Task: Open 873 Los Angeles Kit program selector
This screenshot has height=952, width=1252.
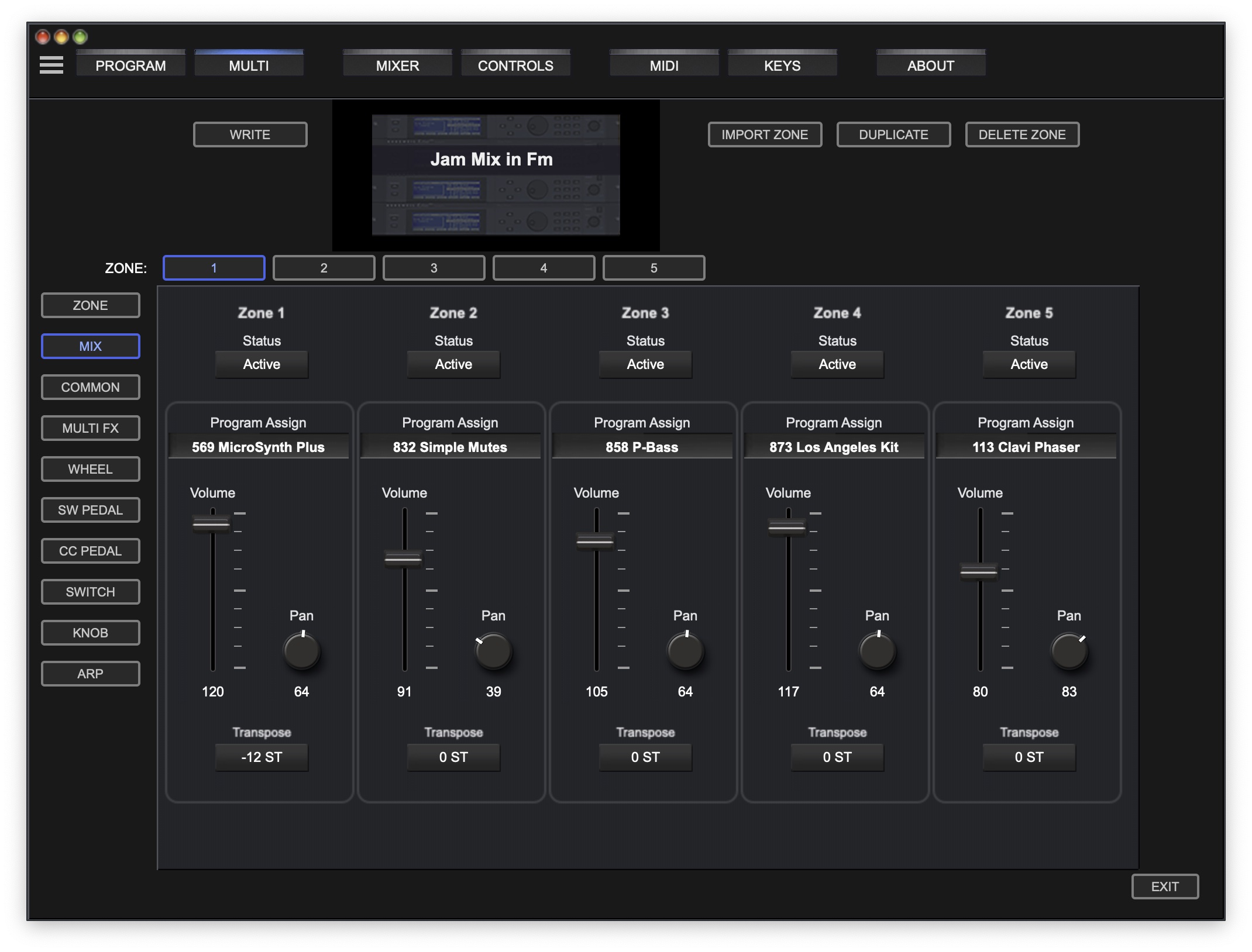Action: pyautogui.click(x=834, y=447)
